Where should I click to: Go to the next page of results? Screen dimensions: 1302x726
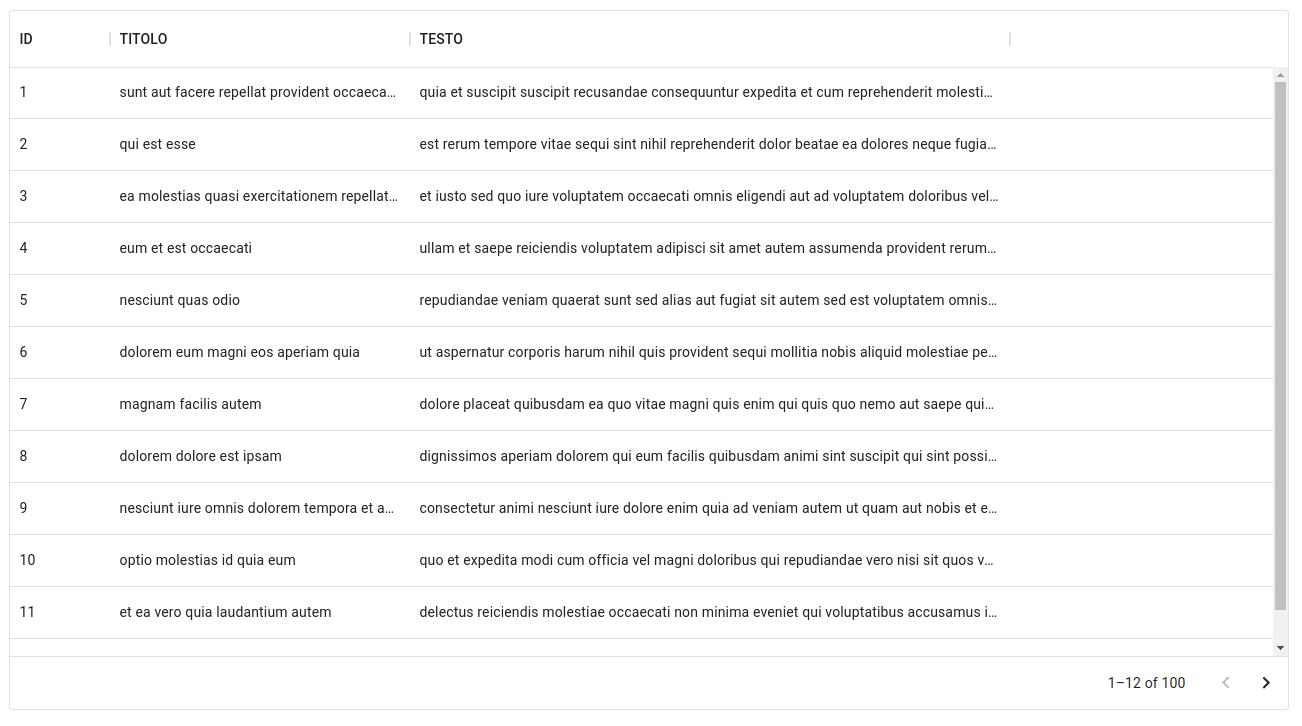[x=1266, y=682]
